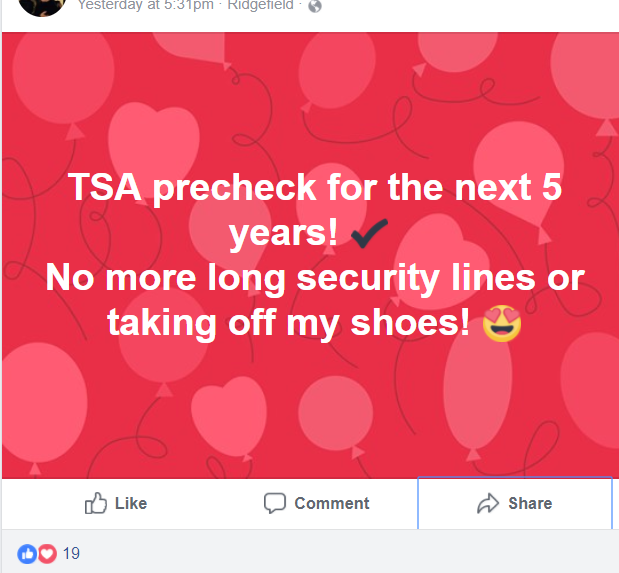The height and width of the screenshot is (573, 619).
Task: Click the red heart Love reaction icon
Action: [x=46, y=553]
